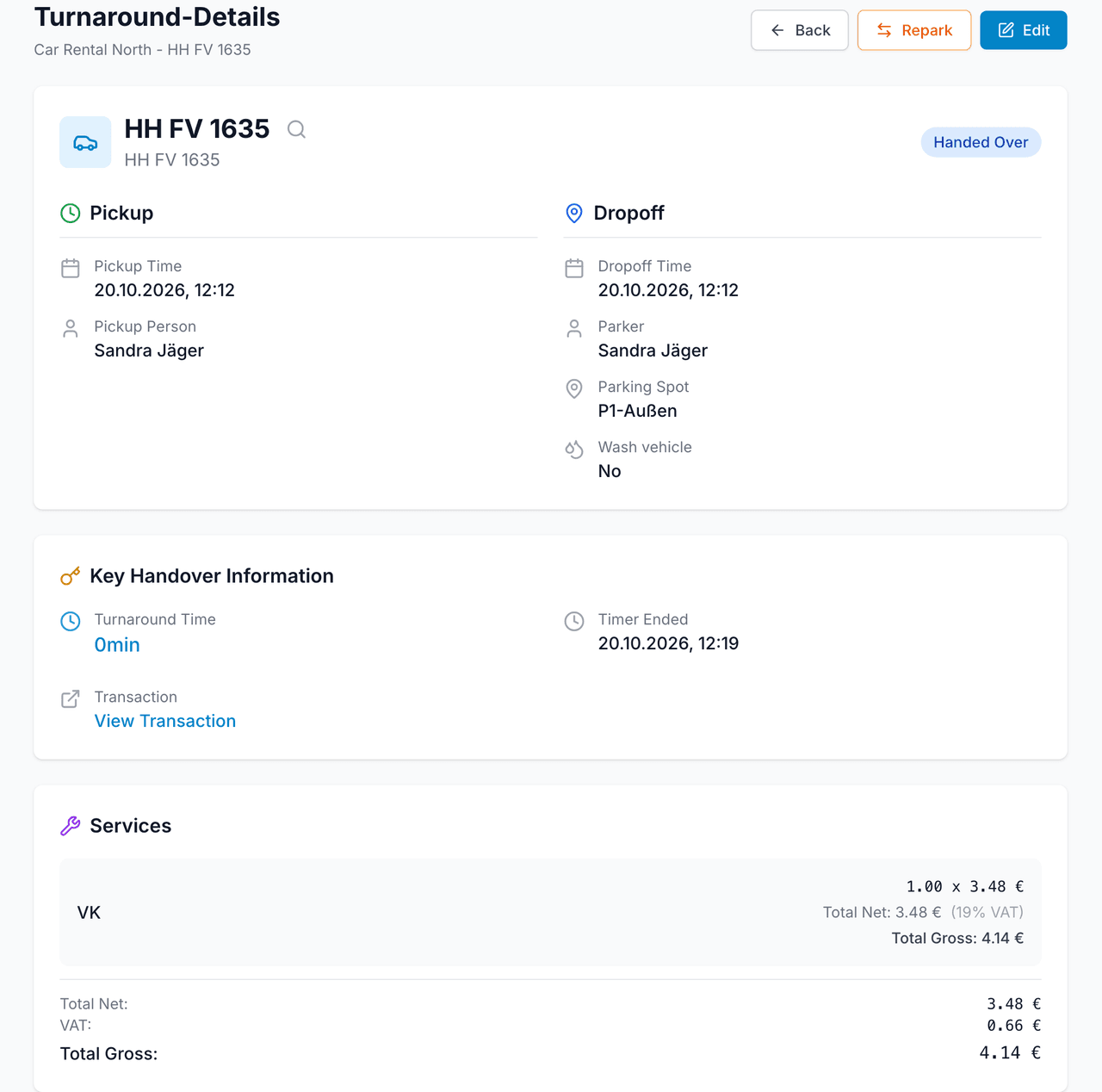This screenshot has height=1092, width=1102.
Task: Open the Edit button for this turnaround
Action: (1024, 30)
